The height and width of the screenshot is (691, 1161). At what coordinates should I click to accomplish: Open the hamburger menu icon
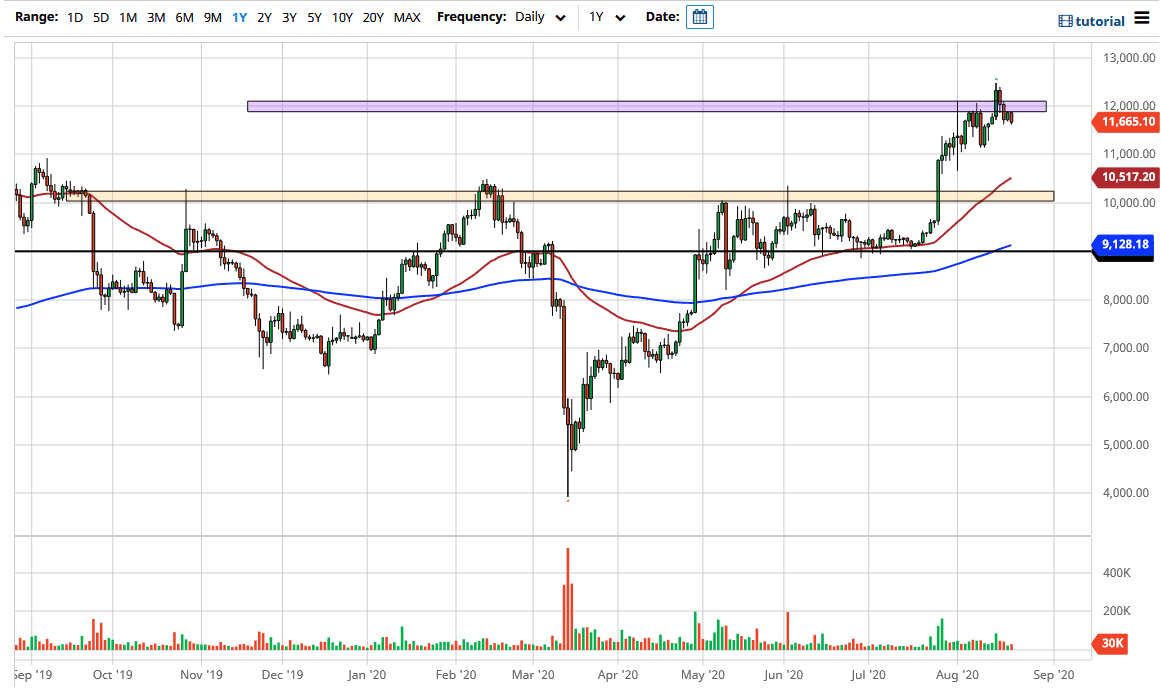[x=1141, y=19]
